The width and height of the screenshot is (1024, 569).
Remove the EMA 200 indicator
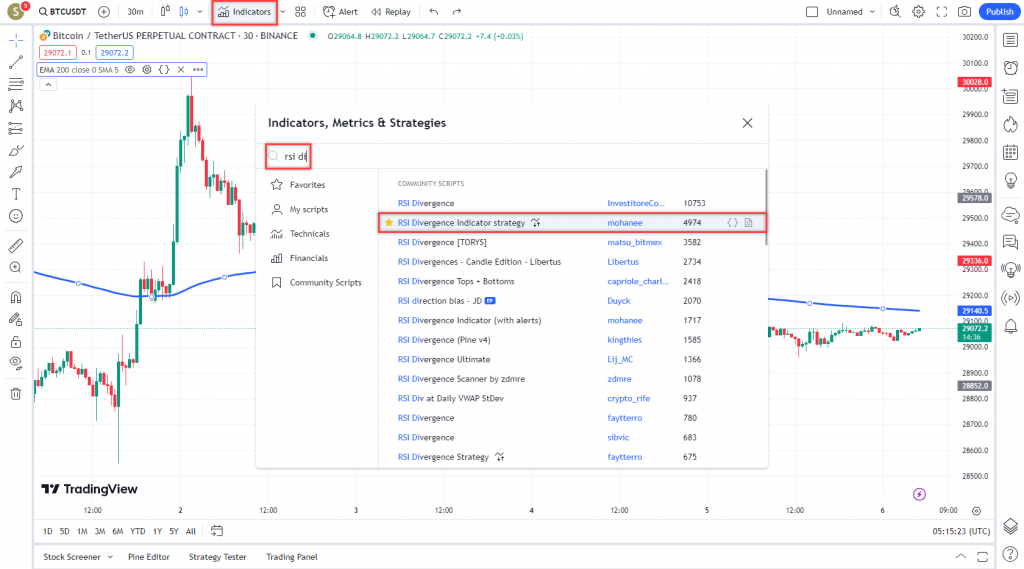tap(181, 69)
